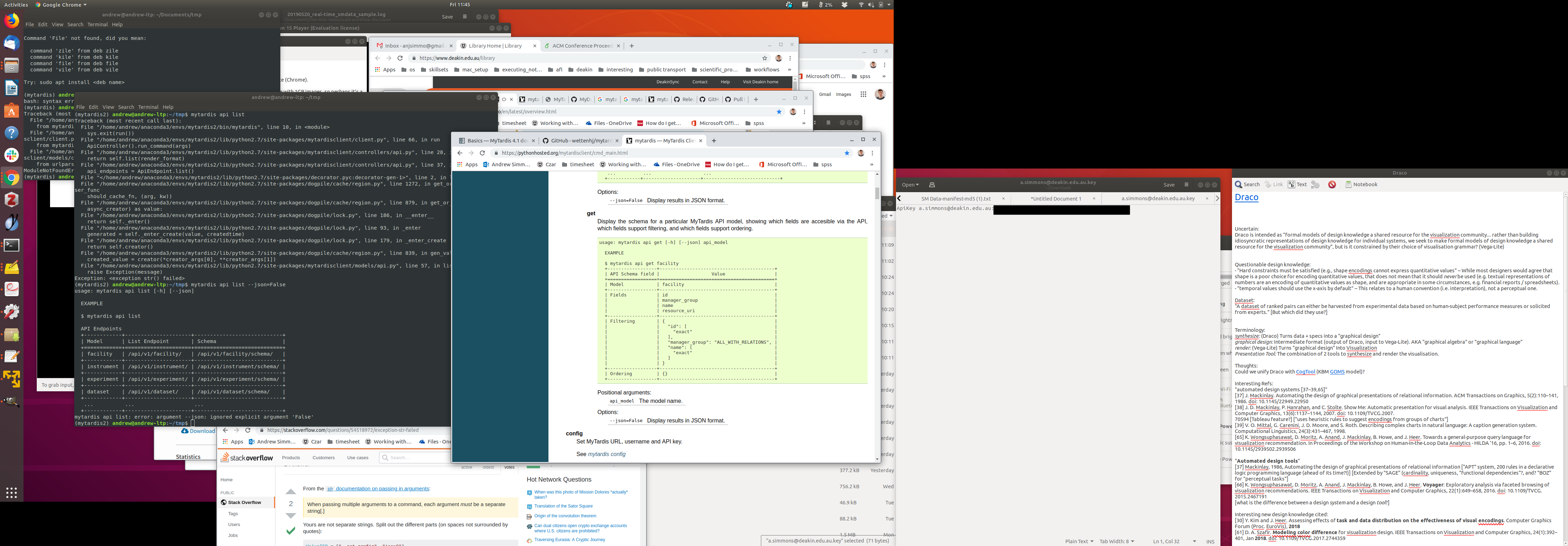Downvote the Stack Overflow answer
The height and width of the screenshot is (546, 1568).
point(291,516)
